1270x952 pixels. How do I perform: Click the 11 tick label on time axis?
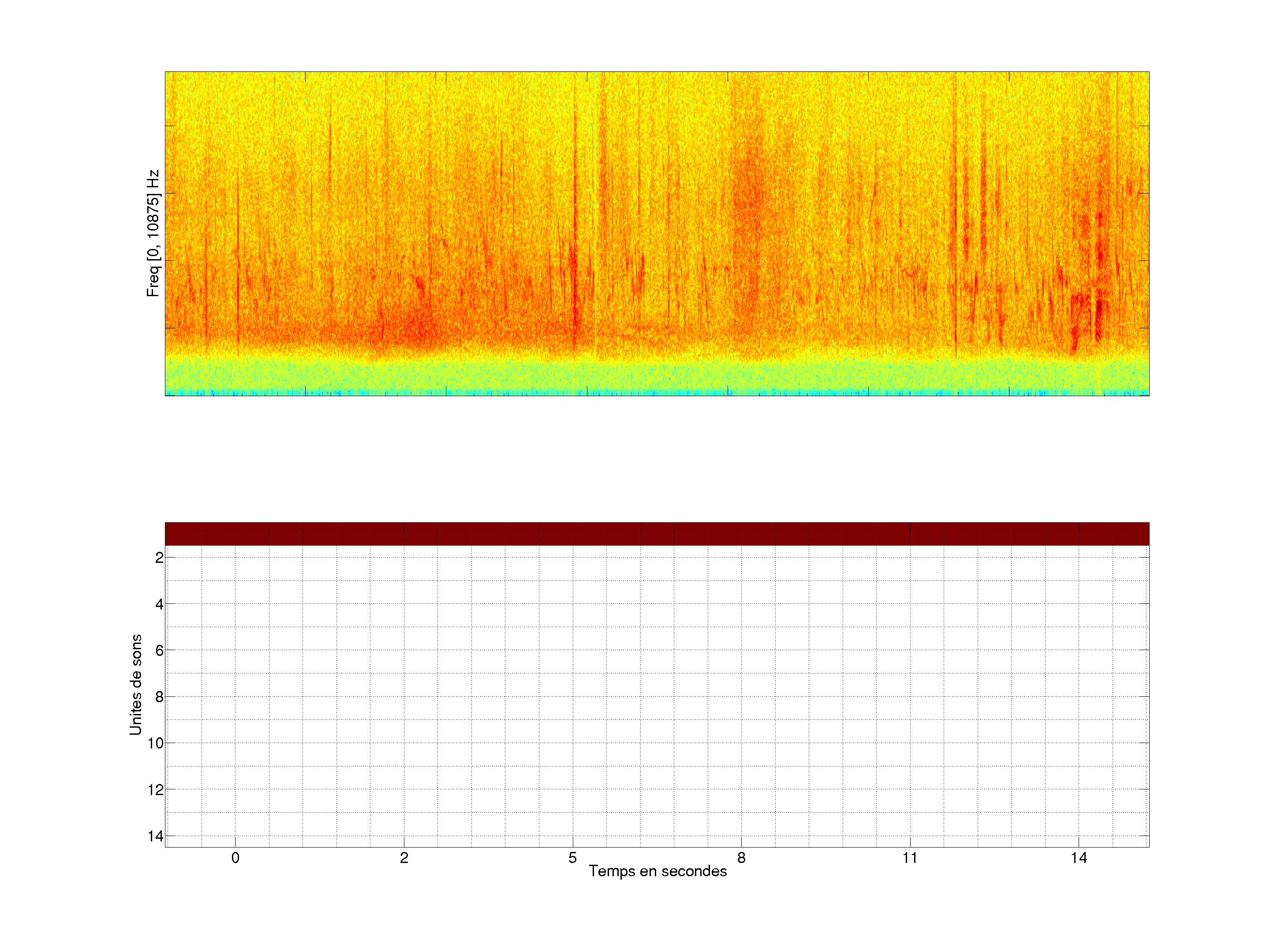909,858
